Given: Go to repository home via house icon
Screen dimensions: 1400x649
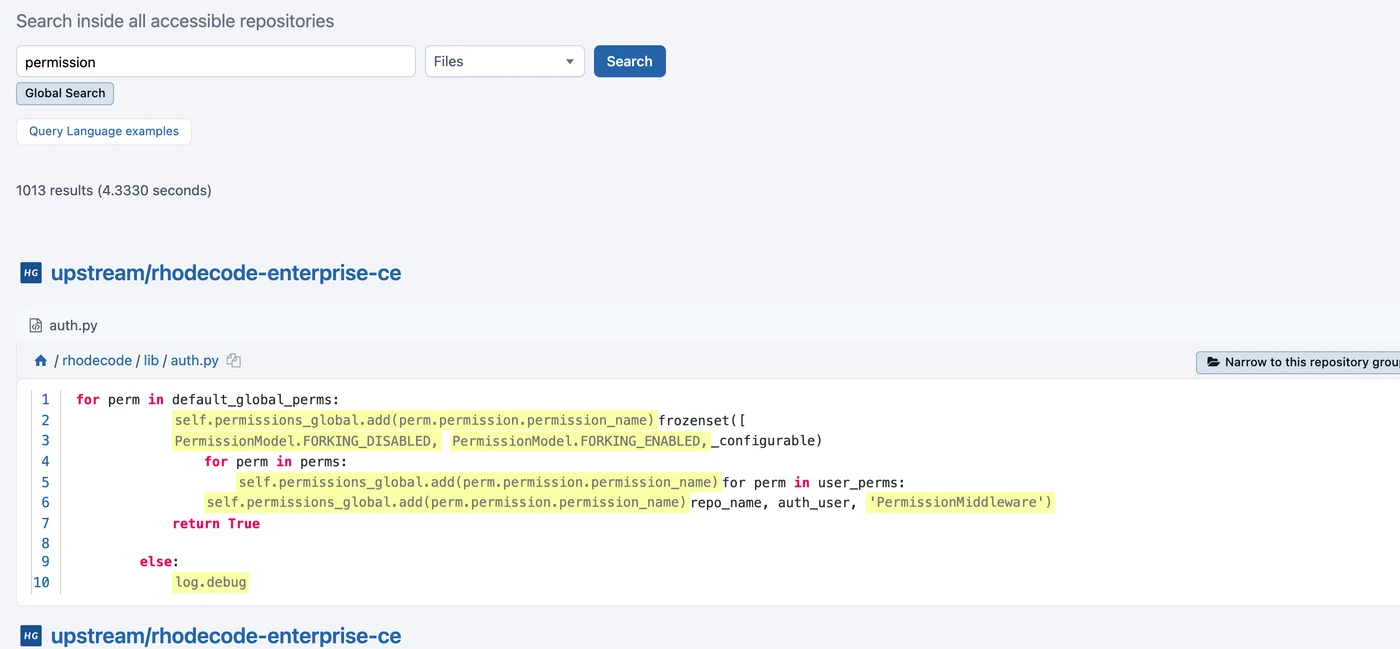Looking at the screenshot, I should coord(41,361).
